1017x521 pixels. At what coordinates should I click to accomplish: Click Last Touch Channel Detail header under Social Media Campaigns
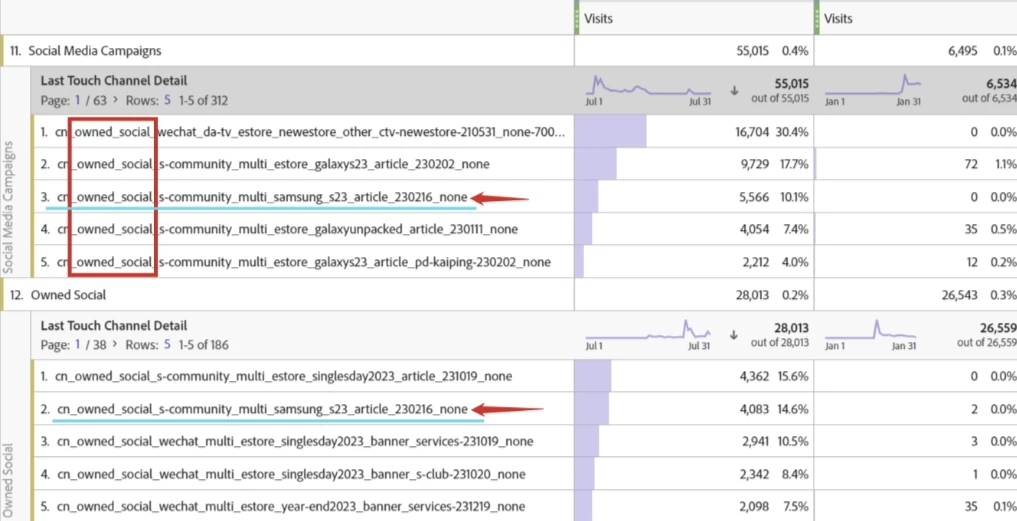click(x=114, y=81)
